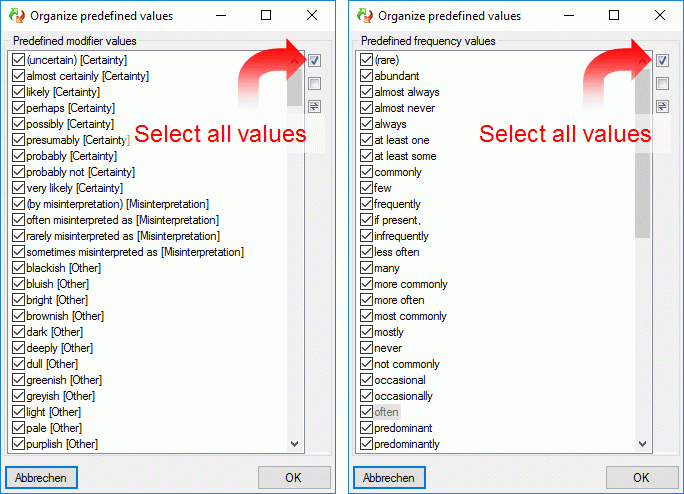Click OK in the frequency values dialog
684x494 pixels.
tap(641, 477)
